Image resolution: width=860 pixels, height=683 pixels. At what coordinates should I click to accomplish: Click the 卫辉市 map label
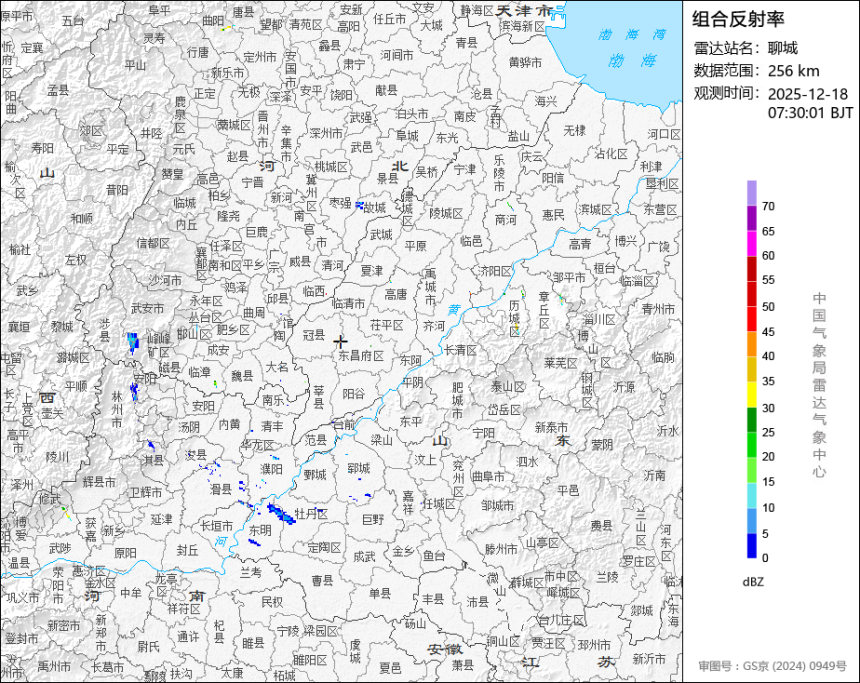pos(146,493)
